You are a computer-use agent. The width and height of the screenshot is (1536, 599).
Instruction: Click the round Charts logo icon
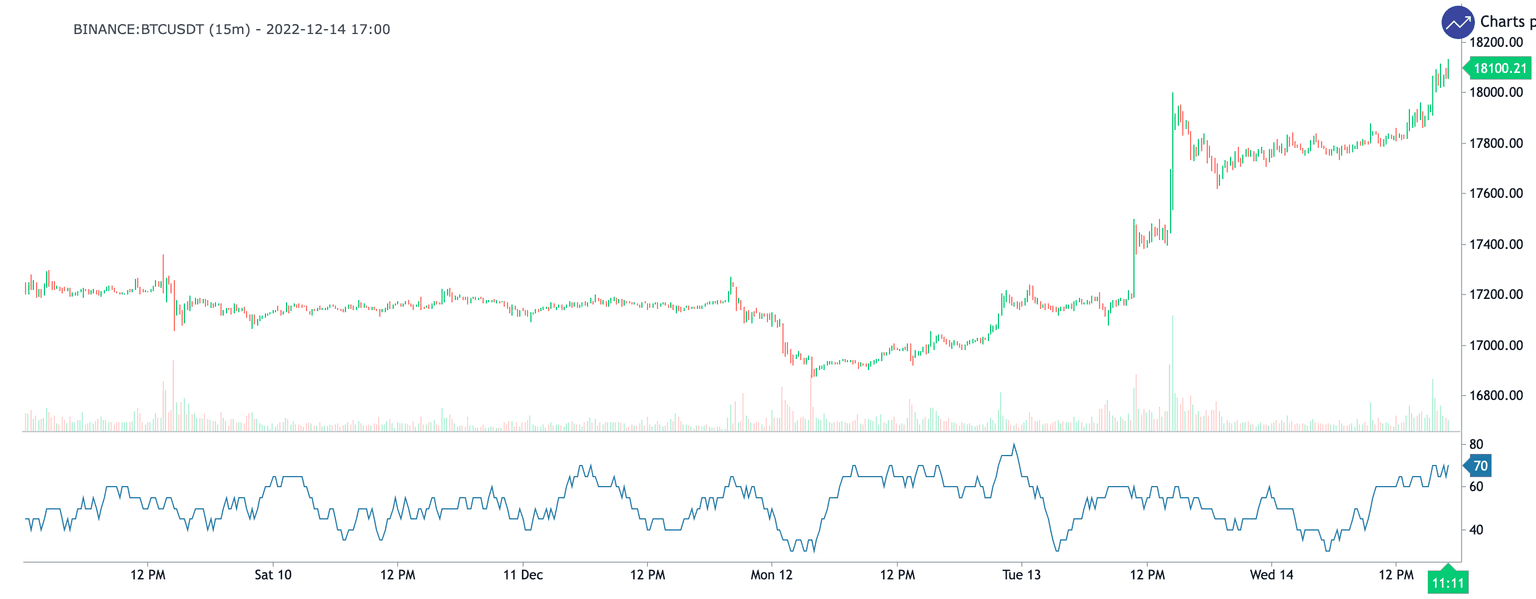[x=1458, y=22]
